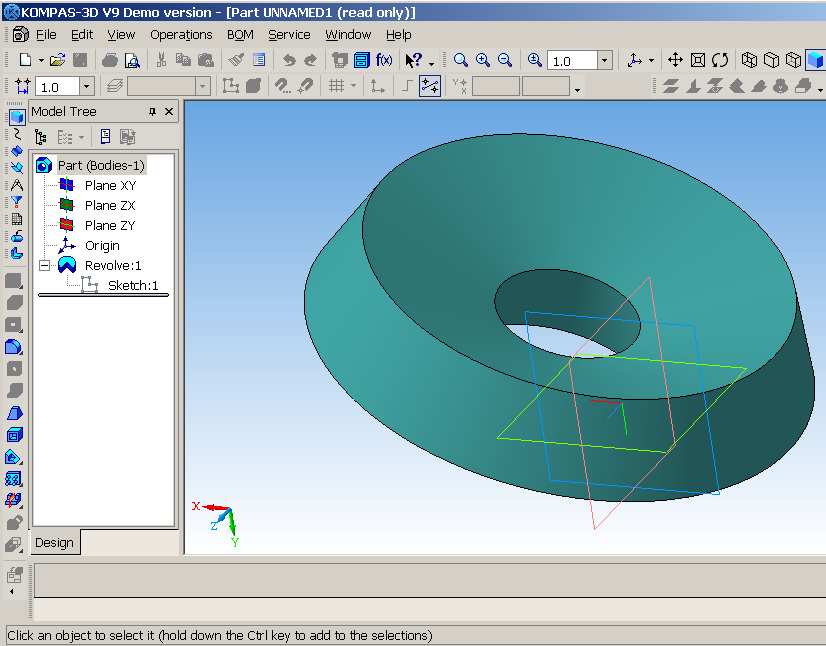Viewport: 826px width, 646px height.
Task: Open the BOM menu
Action: coord(240,35)
